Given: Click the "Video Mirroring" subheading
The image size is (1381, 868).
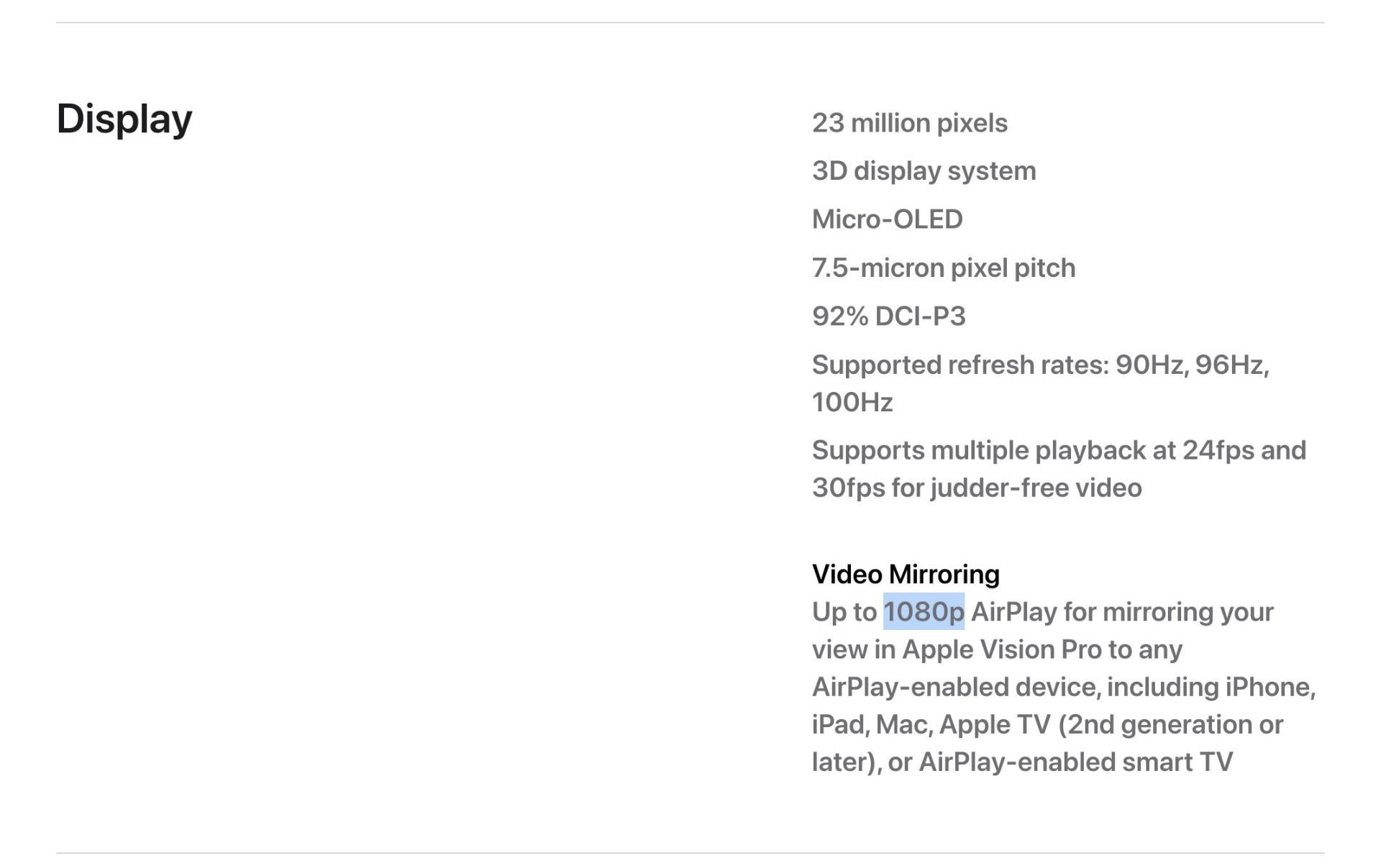Looking at the screenshot, I should point(906,575).
